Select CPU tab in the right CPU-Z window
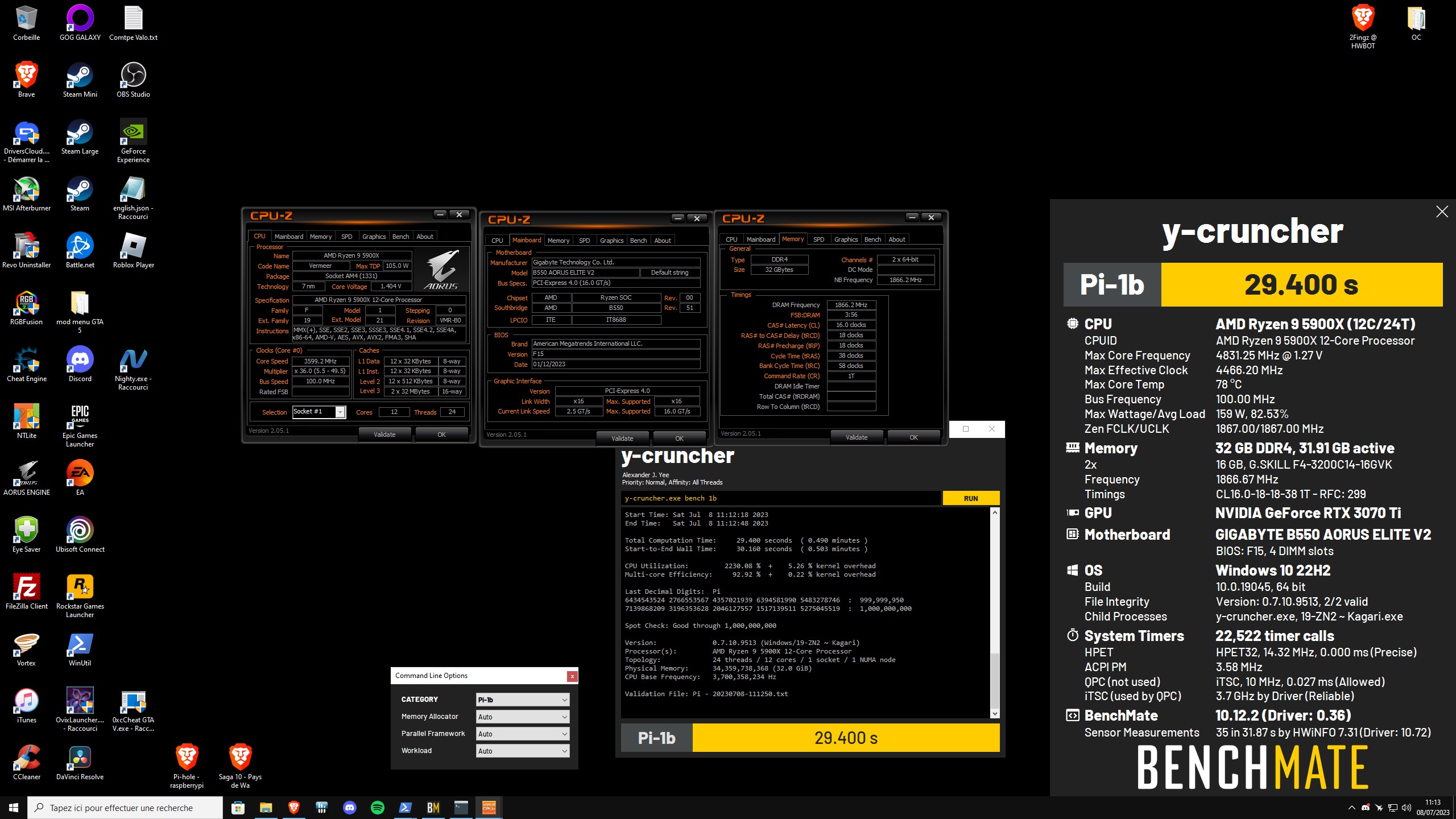 pos(731,239)
